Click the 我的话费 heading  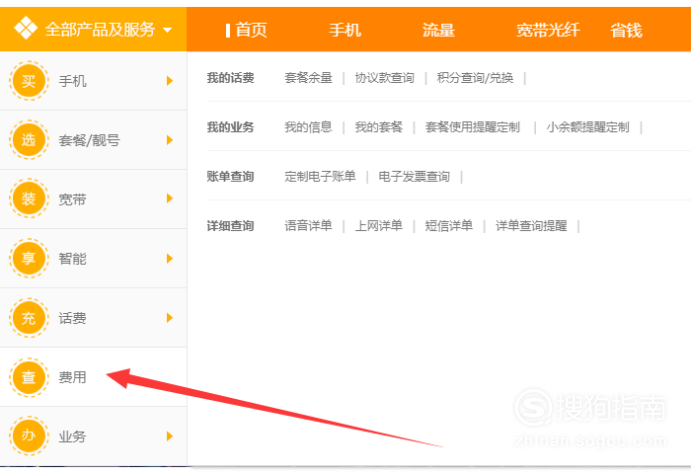point(230,78)
